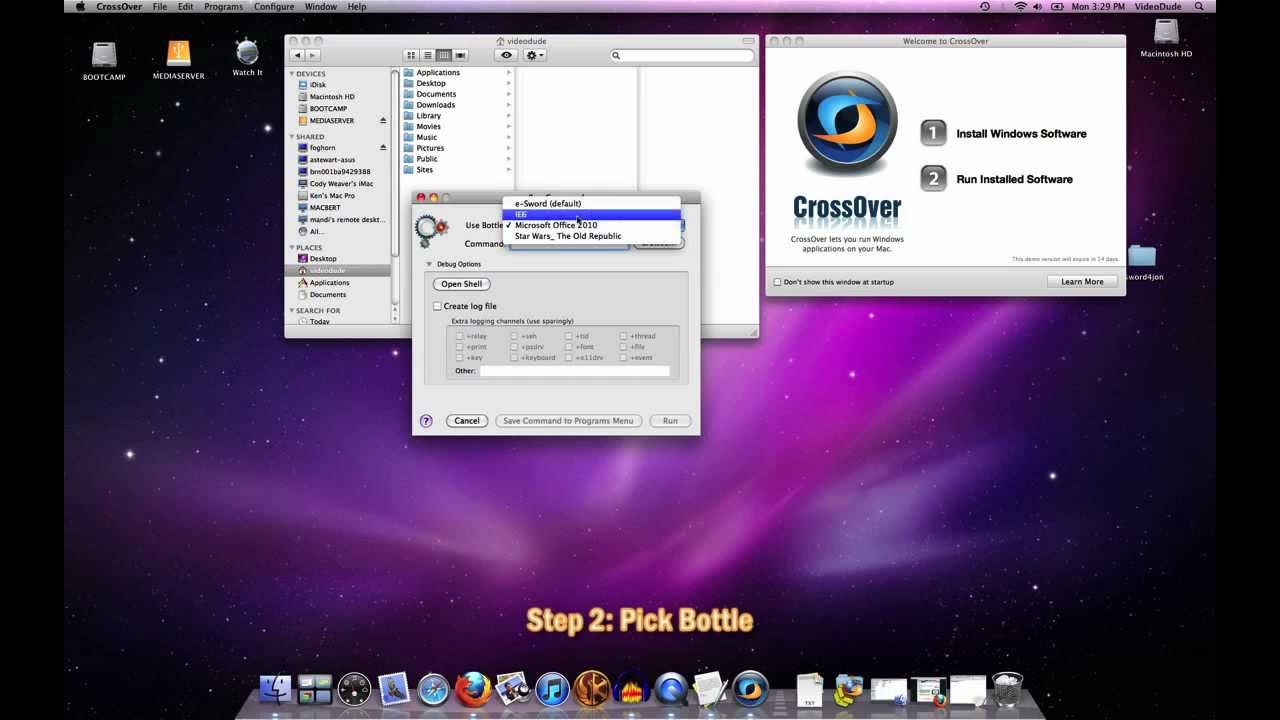
Task: Launch Mail from the Dock
Action: click(394, 689)
